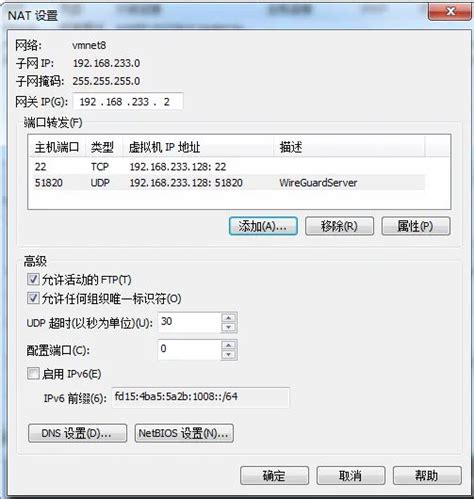Open 属性(P) for the selected rule
474x499 pixels.
(x=416, y=226)
